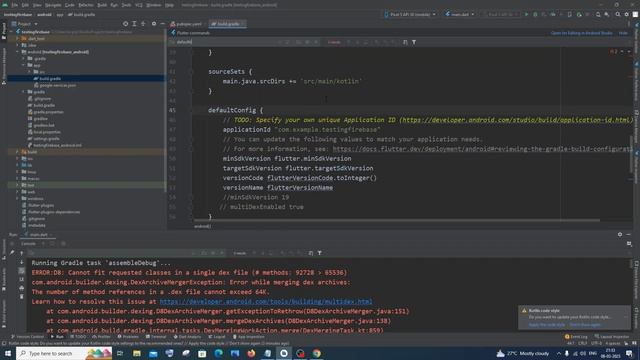The height and width of the screenshot is (360, 640).
Task: Expand the src folder in project tree
Action: tap(30, 72)
